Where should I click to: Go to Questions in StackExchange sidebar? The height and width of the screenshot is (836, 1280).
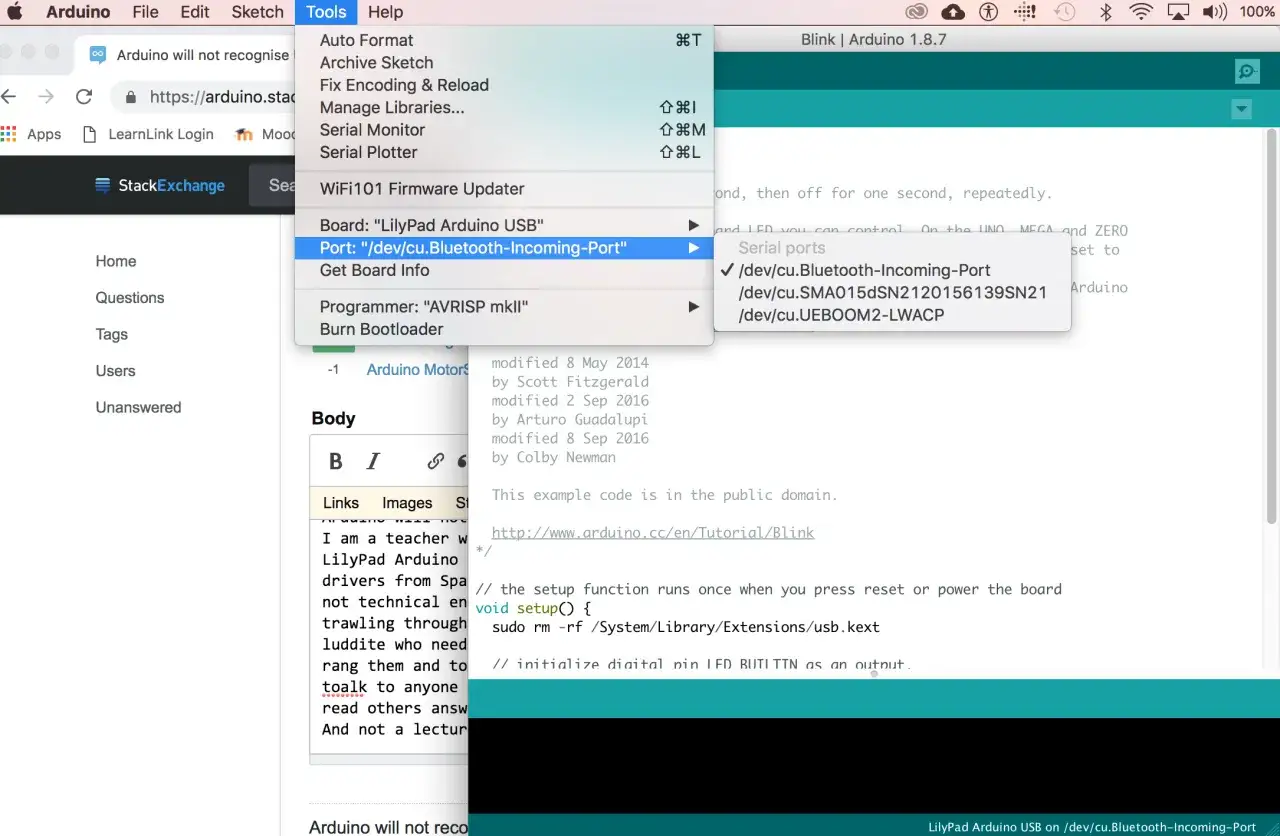pyautogui.click(x=130, y=298)
